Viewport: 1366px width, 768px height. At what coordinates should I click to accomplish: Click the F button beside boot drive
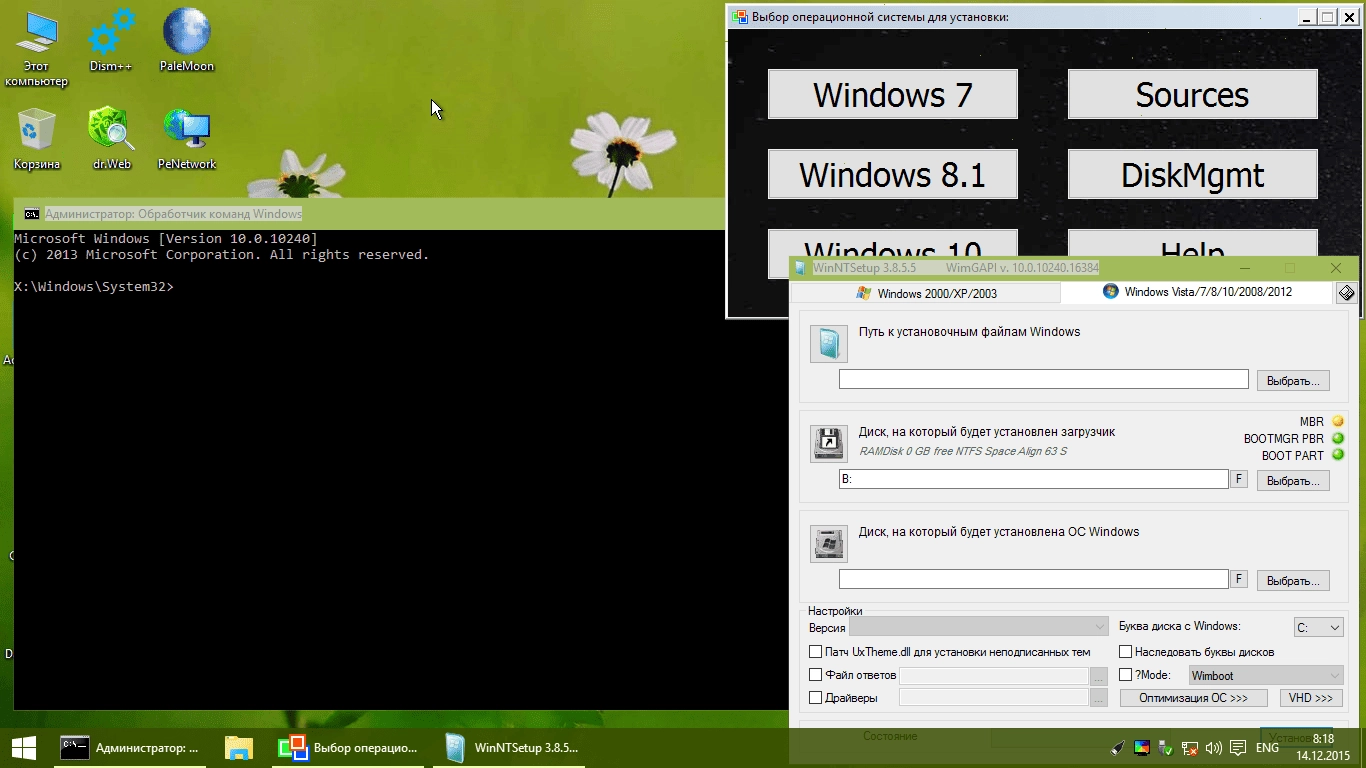(1239, 479)
